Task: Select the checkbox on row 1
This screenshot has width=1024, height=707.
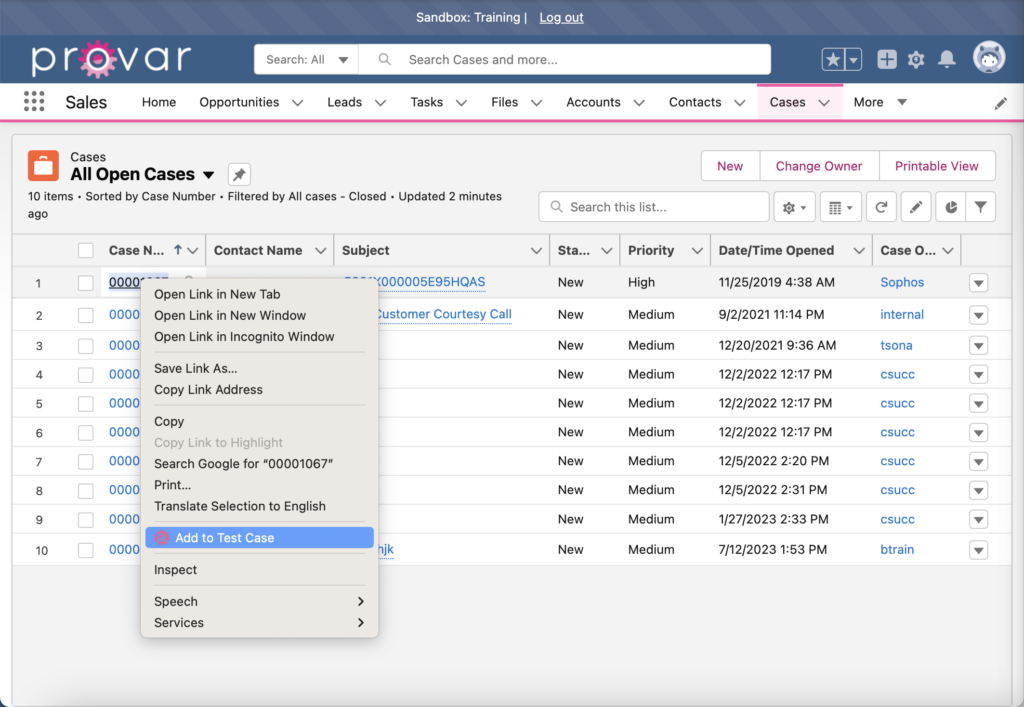Action: click(x=85, y=282)
